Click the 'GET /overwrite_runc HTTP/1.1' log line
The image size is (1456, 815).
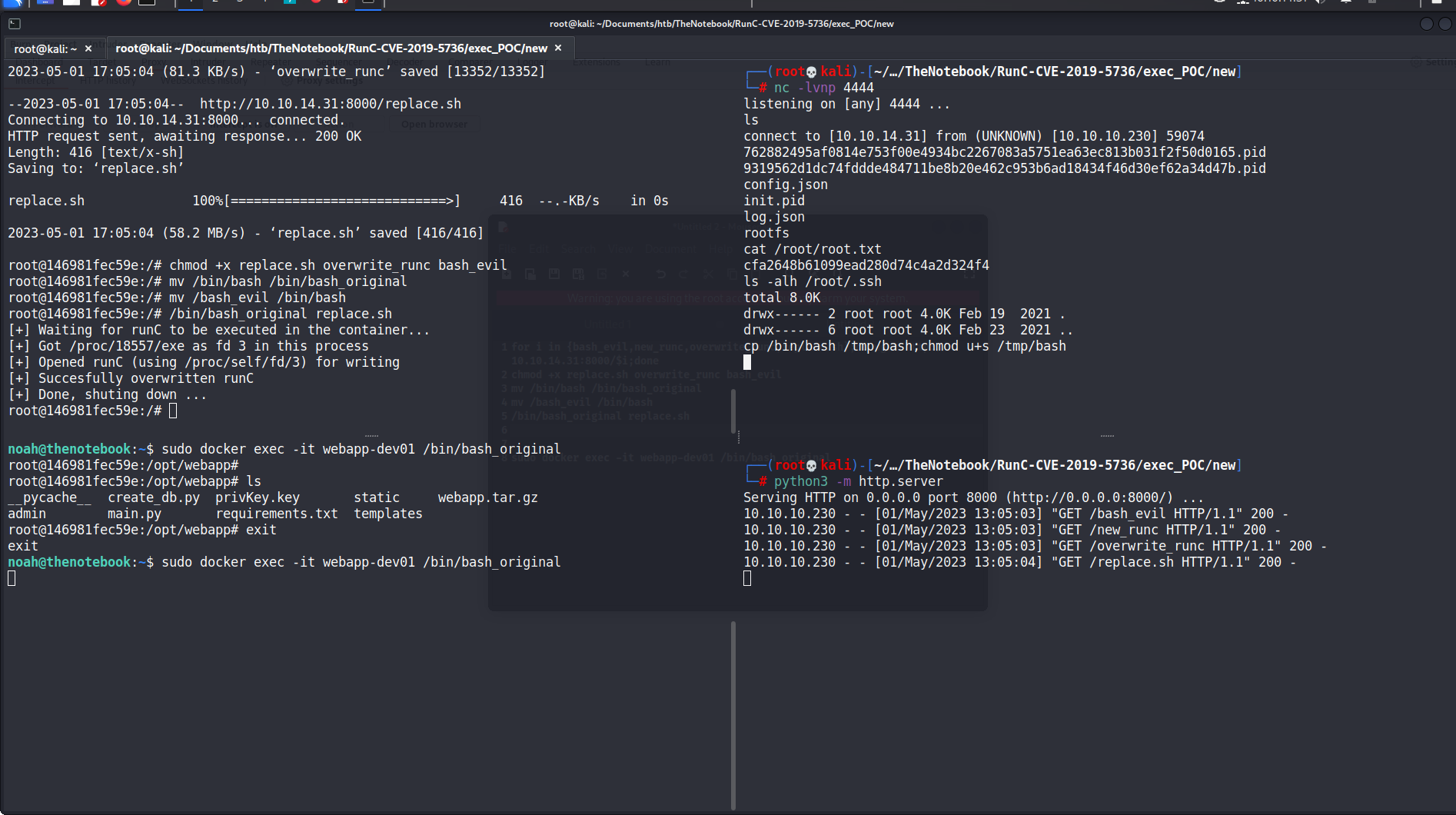coord(1035,546)
